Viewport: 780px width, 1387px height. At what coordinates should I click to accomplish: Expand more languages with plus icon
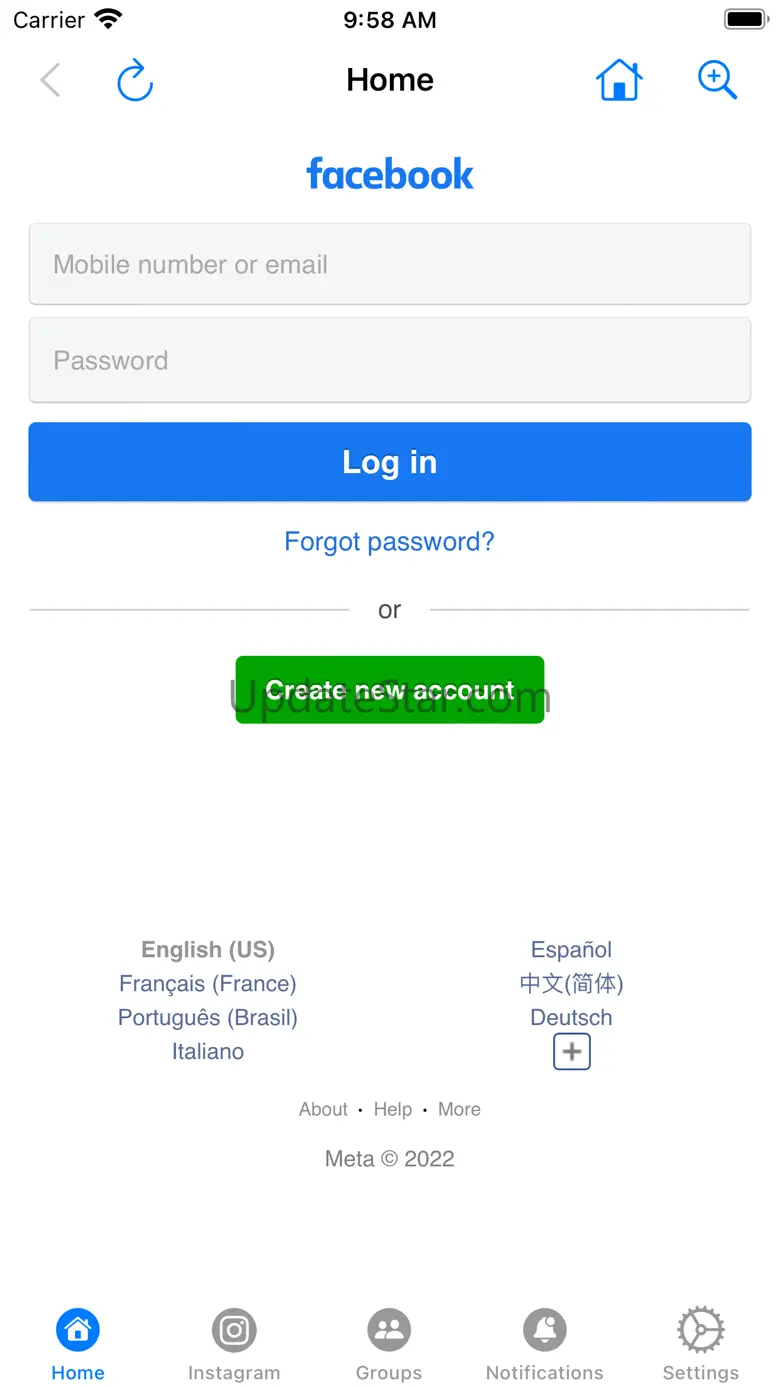pyautogui.click(x=572, y=1052)
